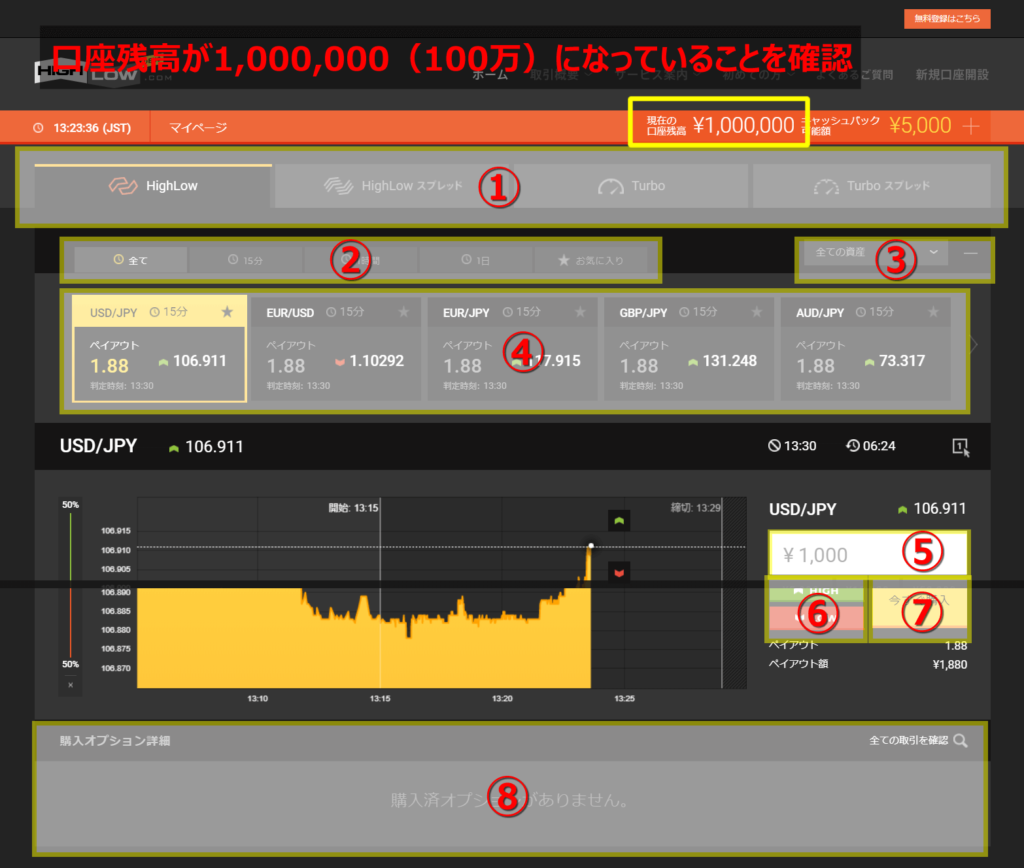Open the 全ての資産 asset dropdown
Image resolution: width=1024 pixels, height=868 pixels.
pyautogui.click(x=876, y=253)
